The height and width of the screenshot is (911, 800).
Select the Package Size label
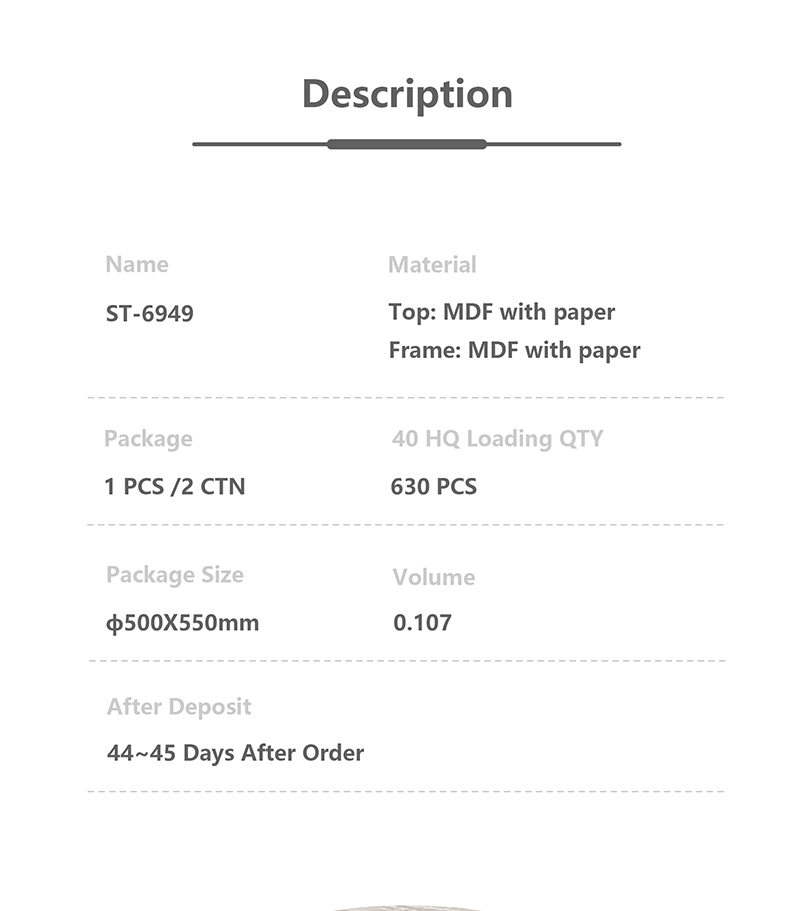click(x=175, y=575)
